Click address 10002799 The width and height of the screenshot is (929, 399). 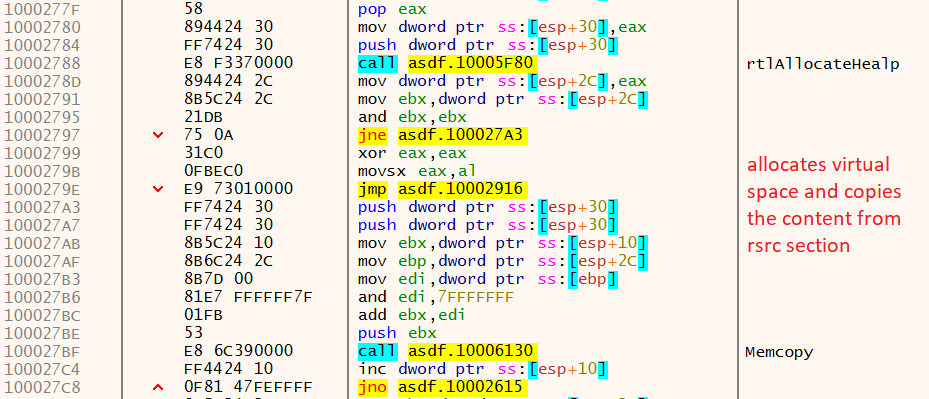42,153
